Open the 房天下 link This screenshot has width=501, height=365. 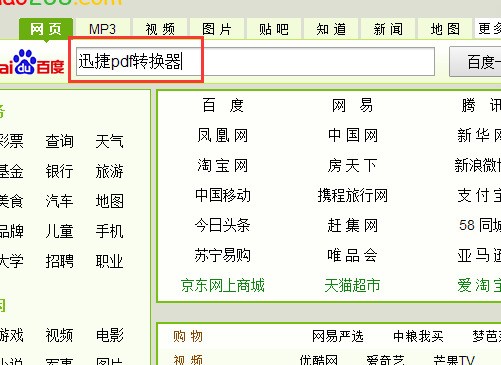click(x=353, y=165)
